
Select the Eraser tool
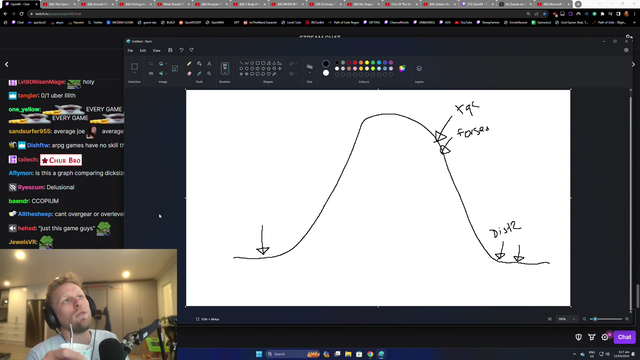[x=189, y=73]
